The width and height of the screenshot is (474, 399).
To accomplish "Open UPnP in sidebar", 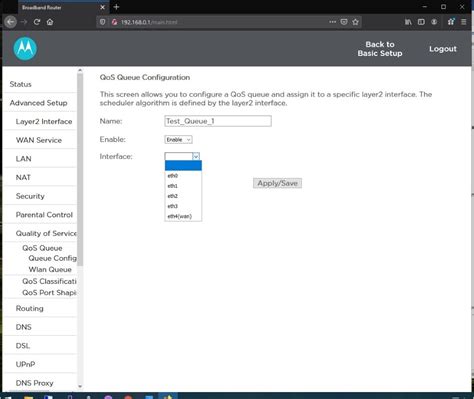I will pos(25,365).
